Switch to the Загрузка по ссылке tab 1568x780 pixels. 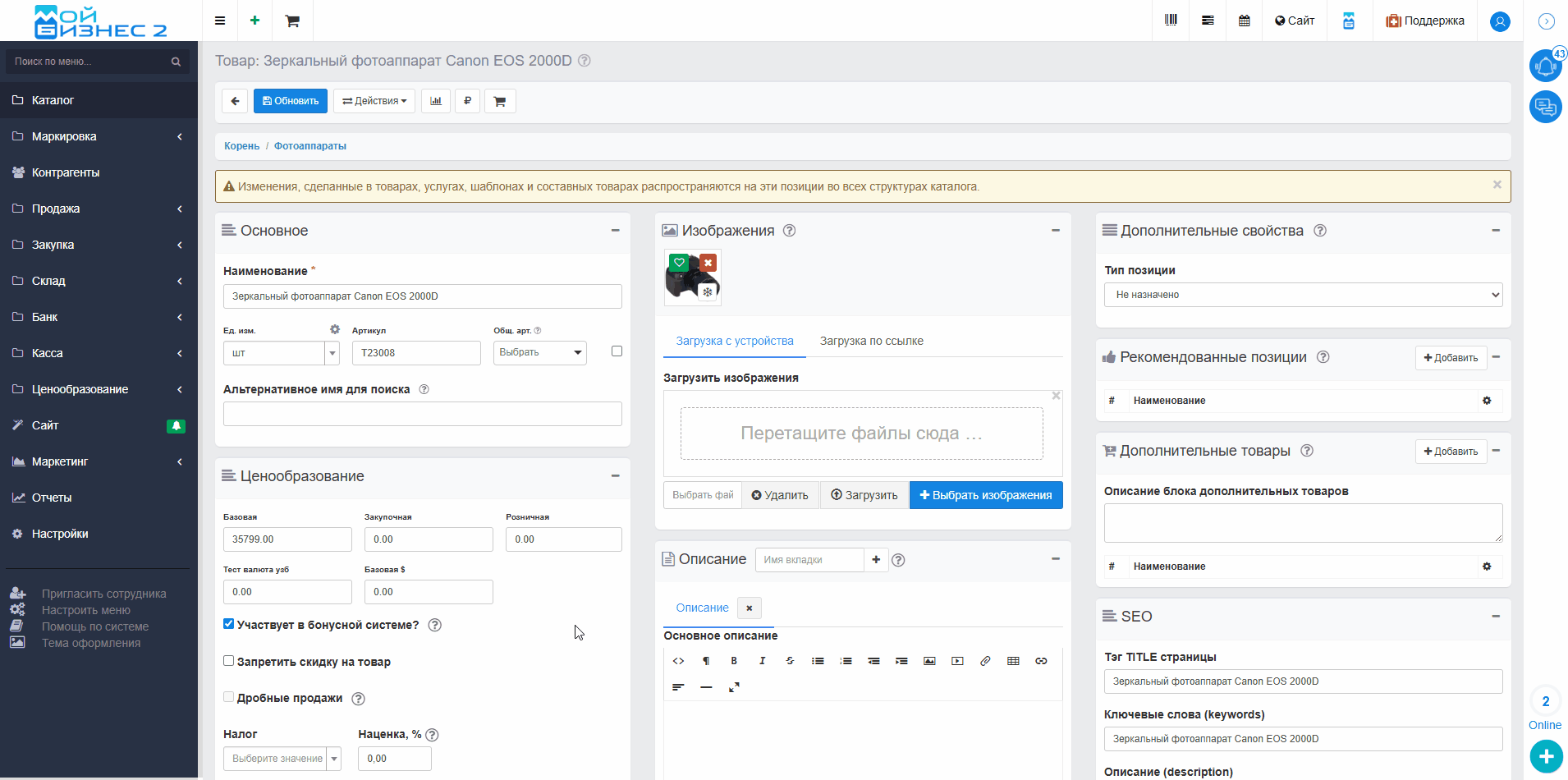(x=871, y=341)
